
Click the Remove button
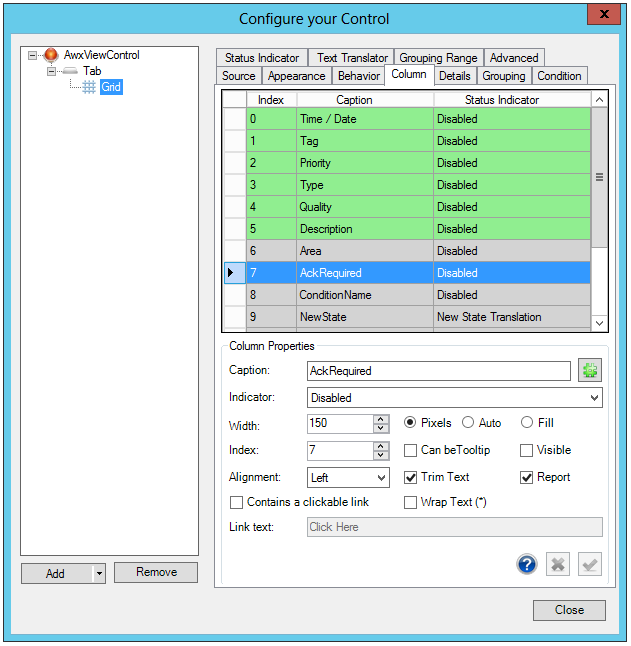[x=156, y=572]
